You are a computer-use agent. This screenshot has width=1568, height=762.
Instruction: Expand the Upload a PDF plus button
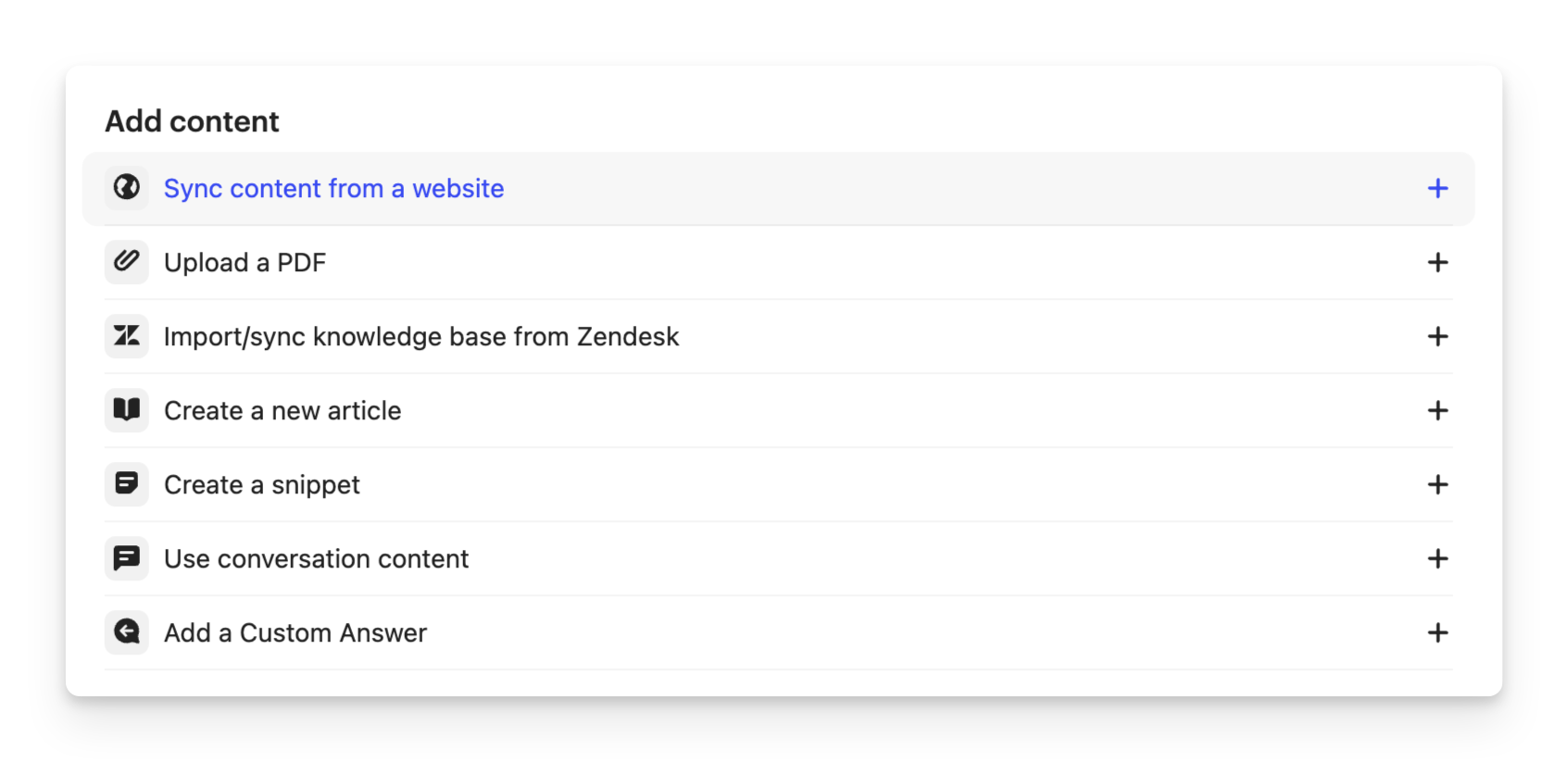tap(1437, 263)
